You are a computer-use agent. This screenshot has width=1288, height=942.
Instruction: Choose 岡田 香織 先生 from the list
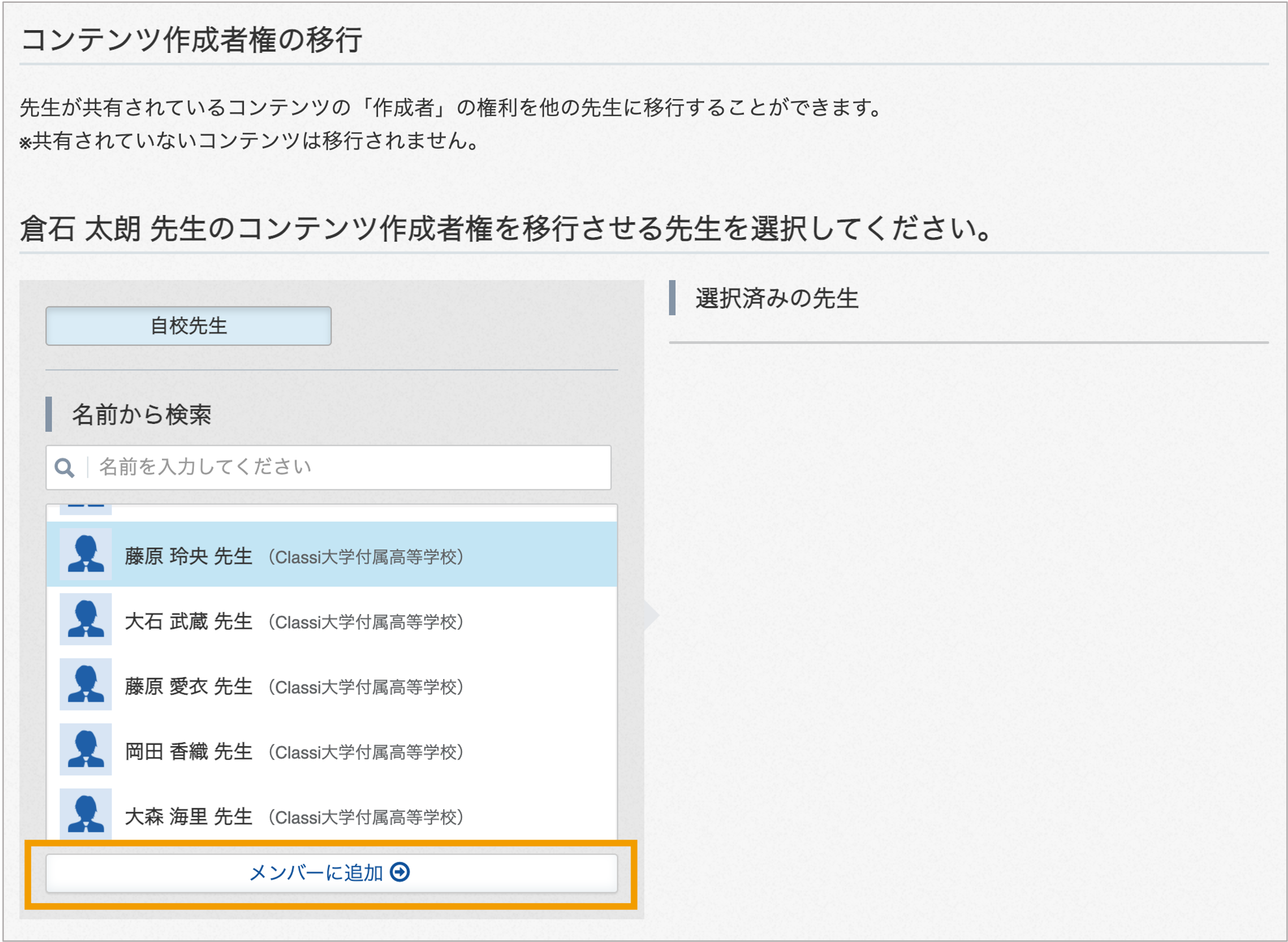tap(332, 749)
